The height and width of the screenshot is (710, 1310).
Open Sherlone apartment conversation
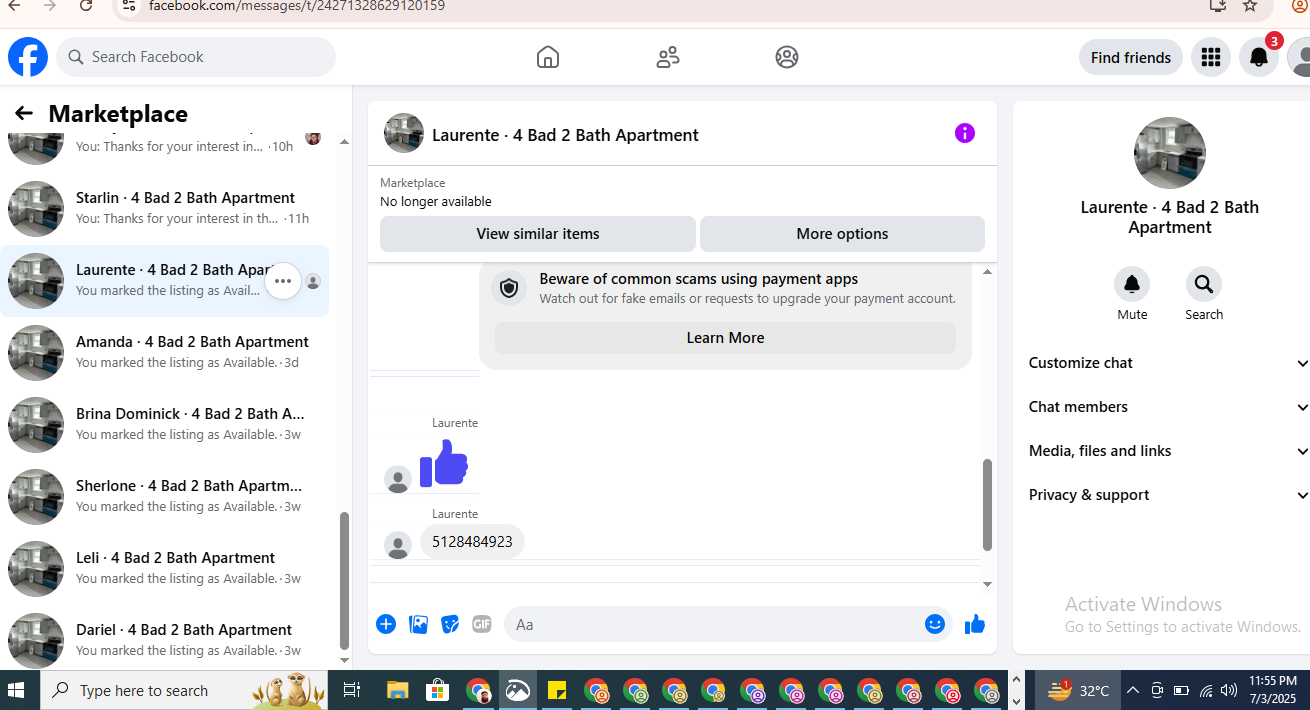coord(165,497)
